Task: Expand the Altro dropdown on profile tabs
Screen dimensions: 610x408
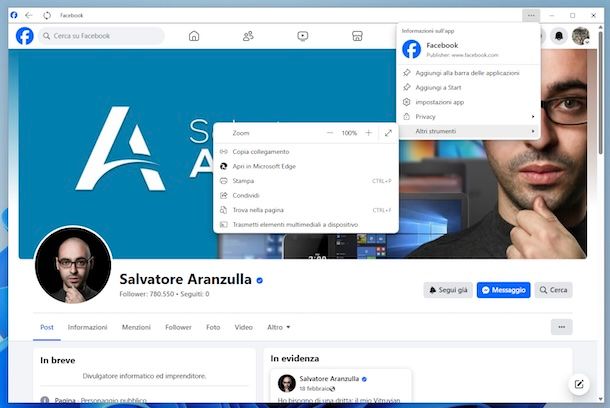Action: point(278,327)
